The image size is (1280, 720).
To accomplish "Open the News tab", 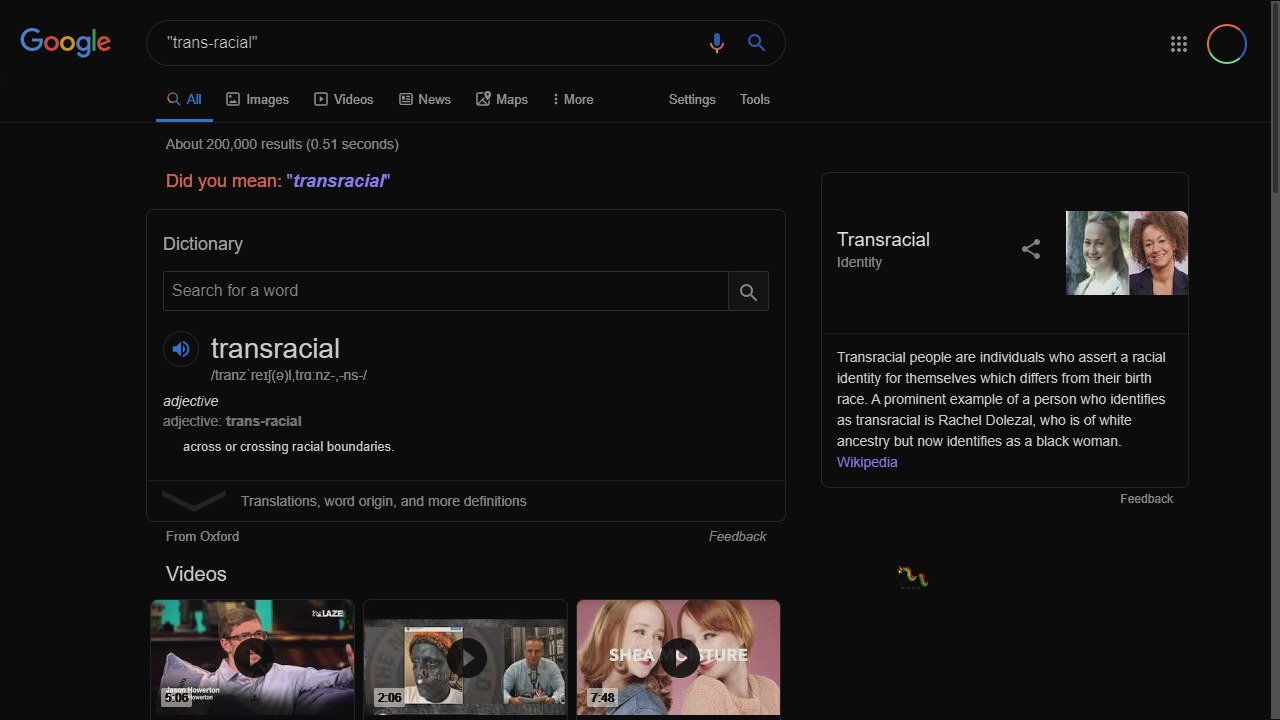I will click(424, 100).
